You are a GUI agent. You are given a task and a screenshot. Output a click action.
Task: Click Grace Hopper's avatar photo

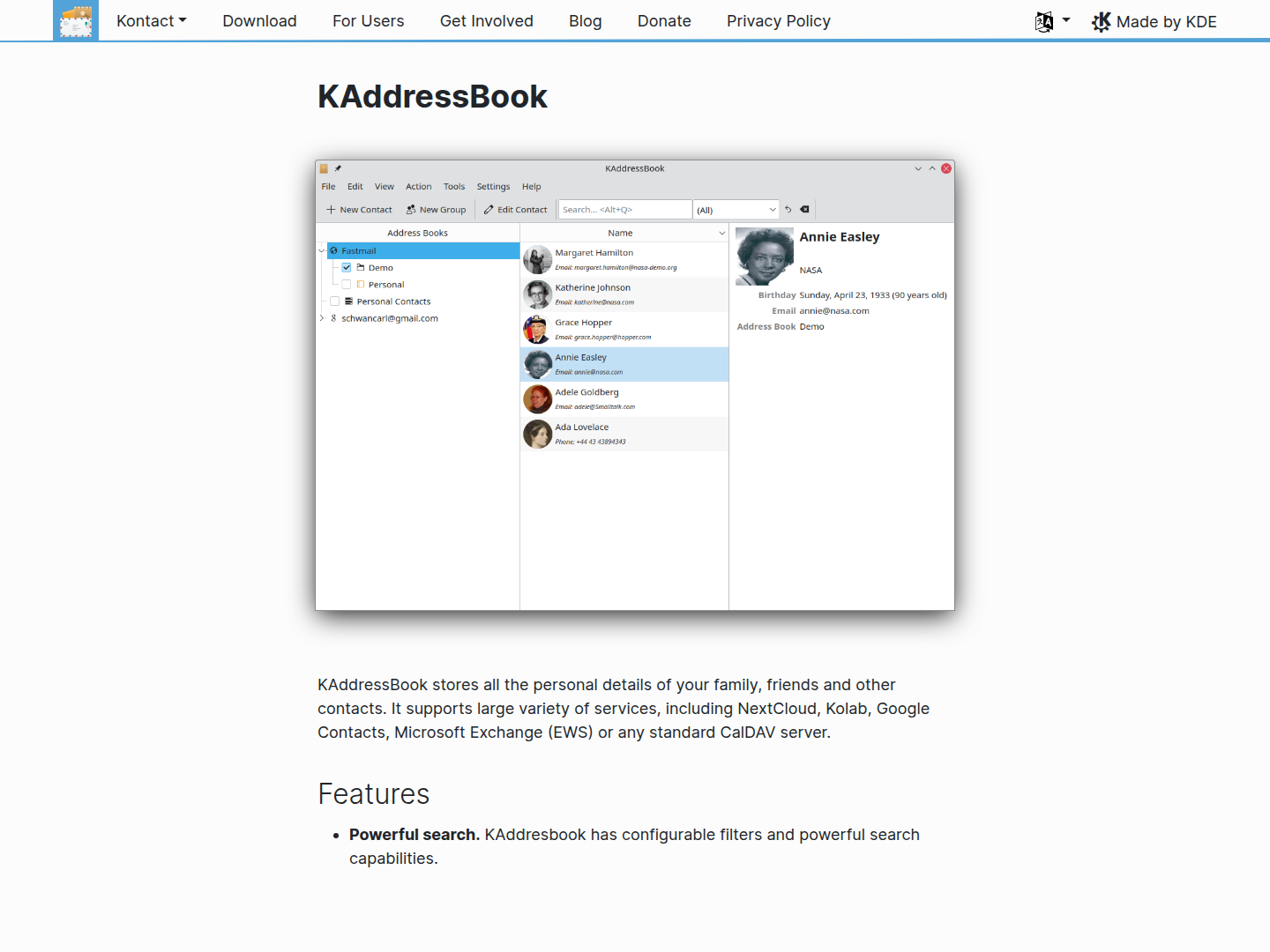click(x=538, y=330)
